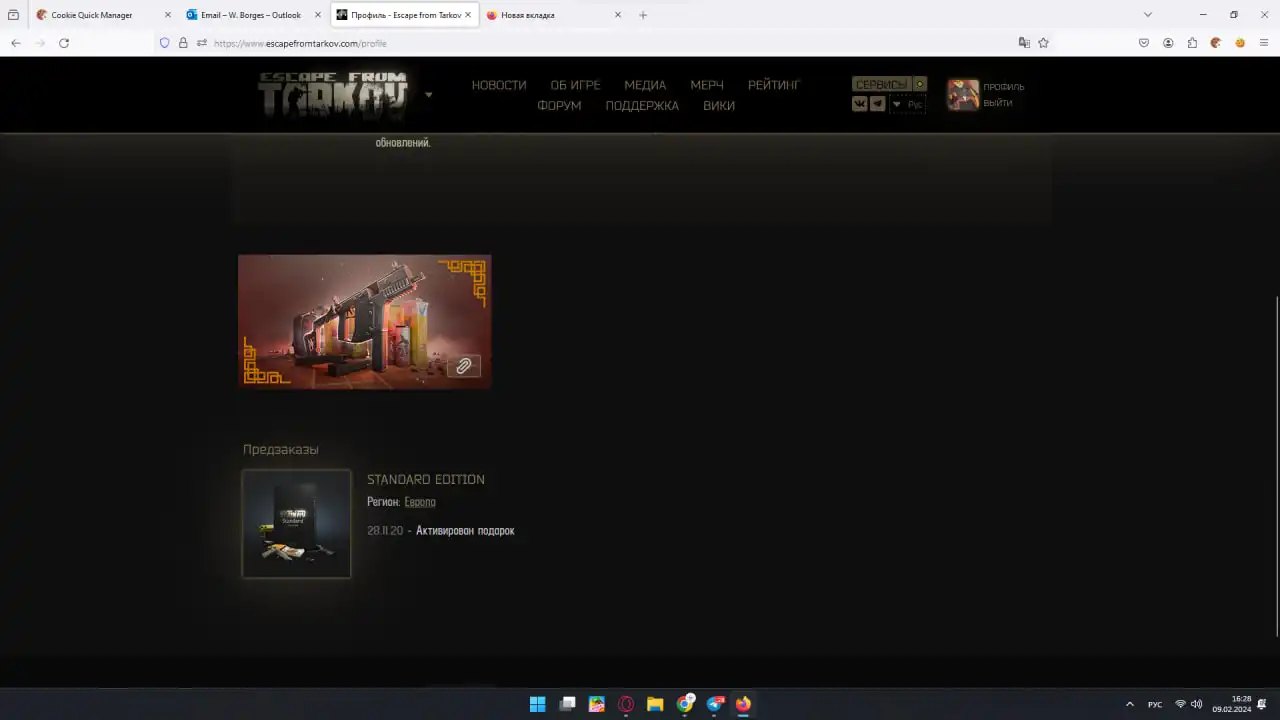Image resolution: width=1280 pixels, height=720 pixels.
Task: Open the Firefox application menu
Action: (1264, 43)
